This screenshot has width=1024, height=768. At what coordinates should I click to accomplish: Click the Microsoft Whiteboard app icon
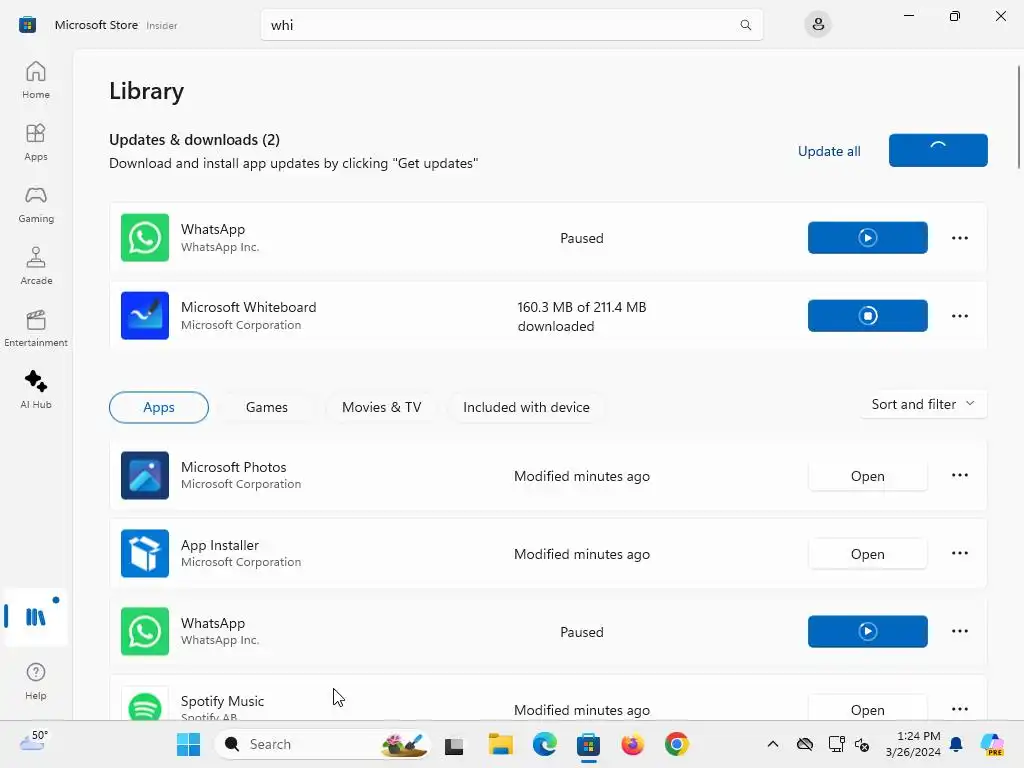145,315
